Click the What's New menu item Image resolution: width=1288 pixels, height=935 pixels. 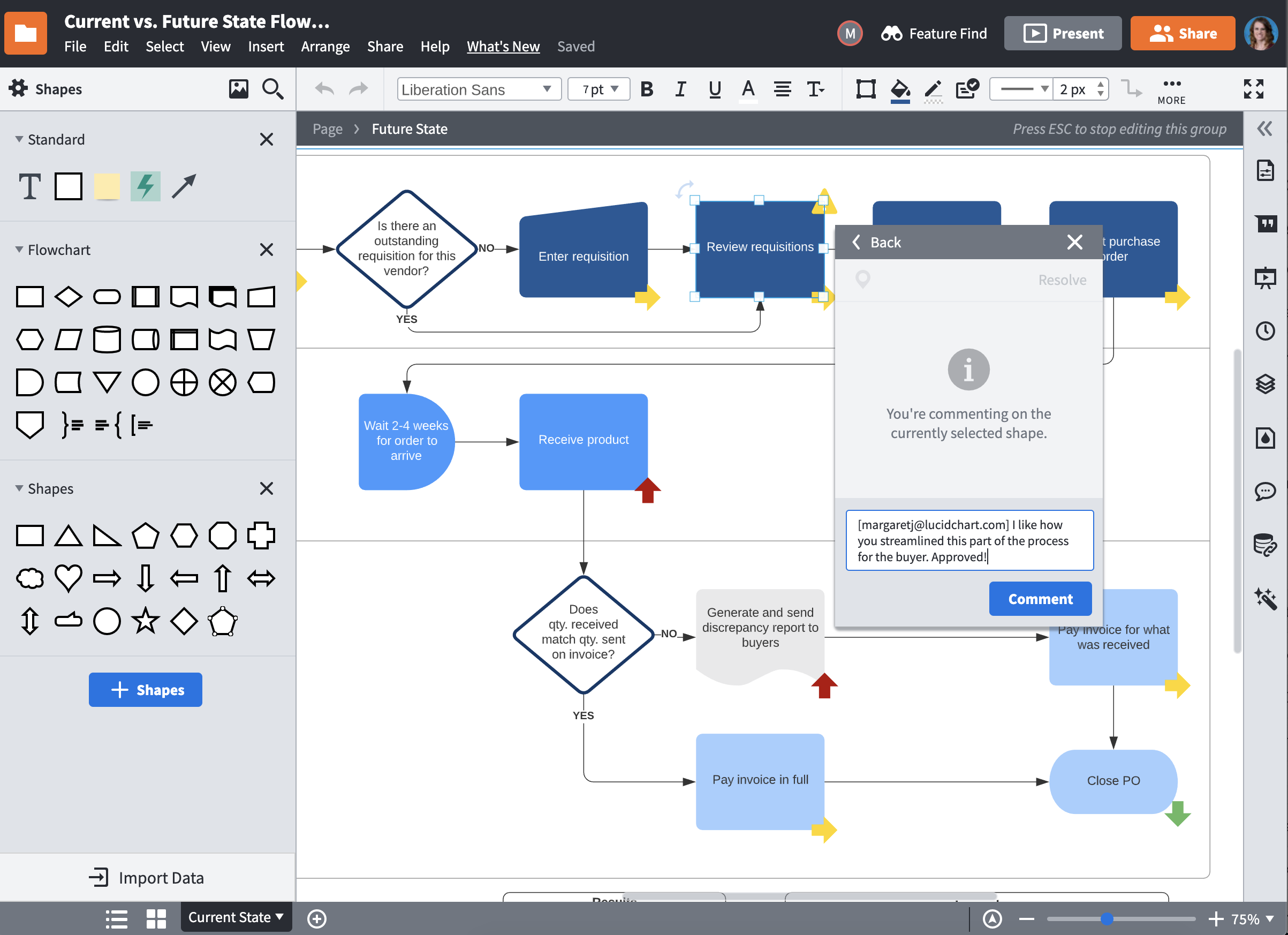click(x=503, y=46)
